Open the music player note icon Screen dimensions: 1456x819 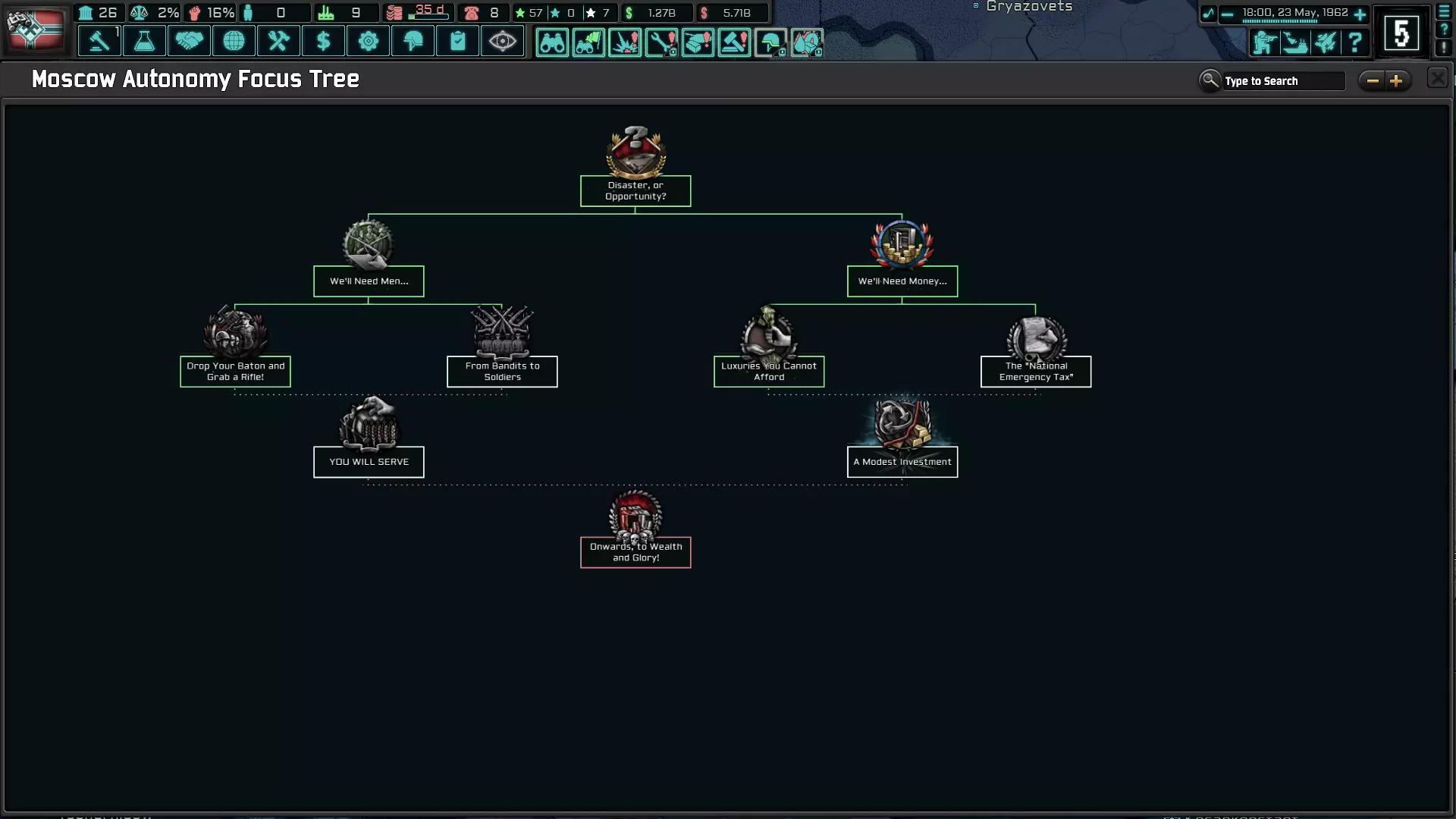click(1208, 14)
